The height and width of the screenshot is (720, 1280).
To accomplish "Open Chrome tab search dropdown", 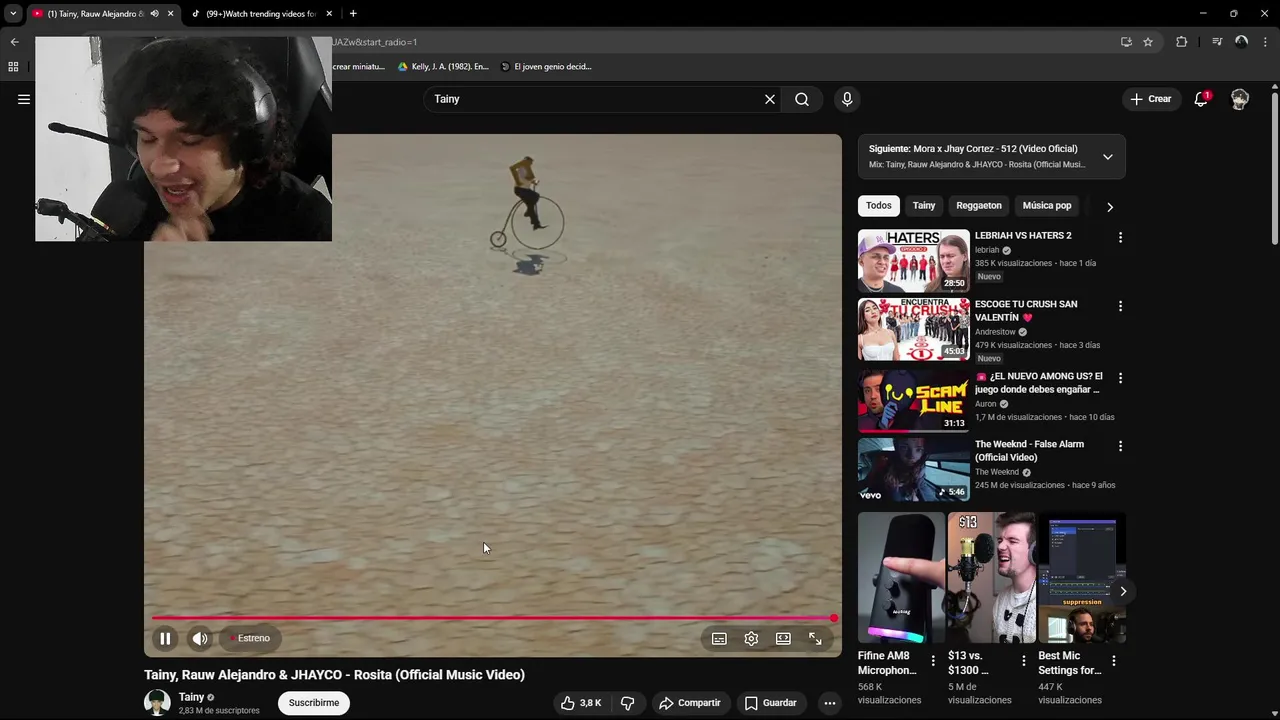I will click(13, 14).
